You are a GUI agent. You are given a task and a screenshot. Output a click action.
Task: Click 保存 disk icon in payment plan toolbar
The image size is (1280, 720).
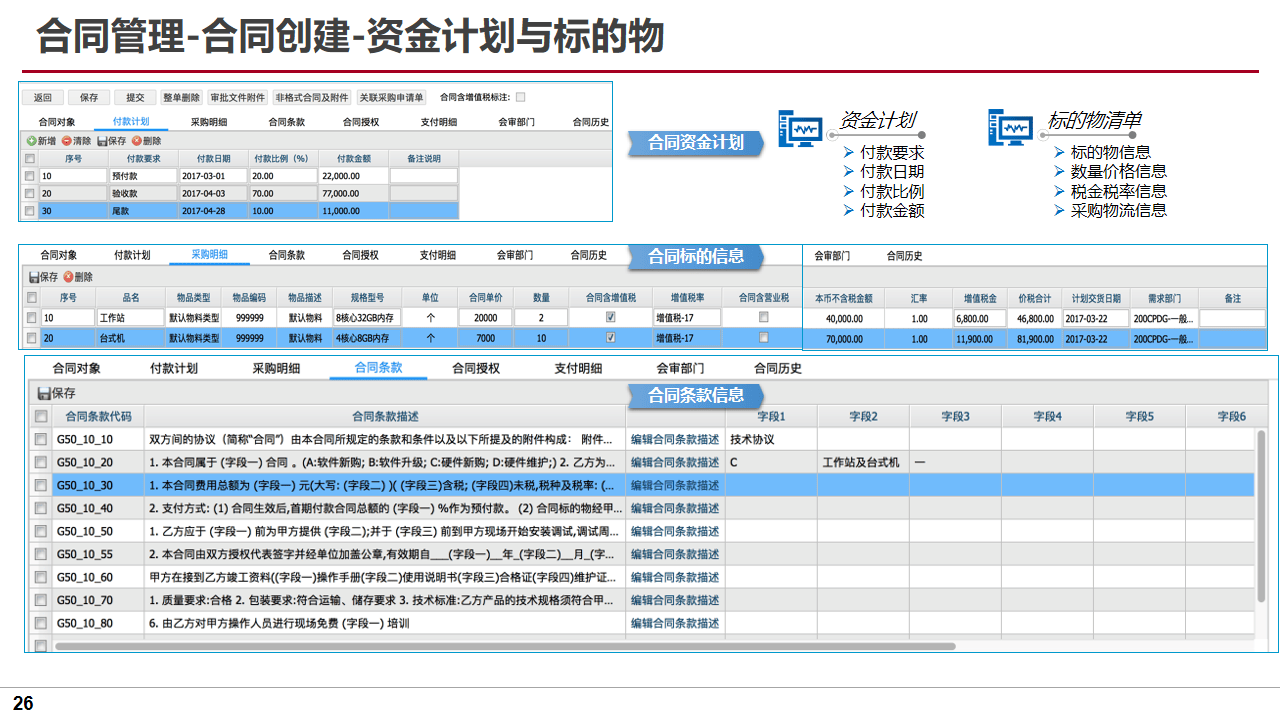point(101,141)
